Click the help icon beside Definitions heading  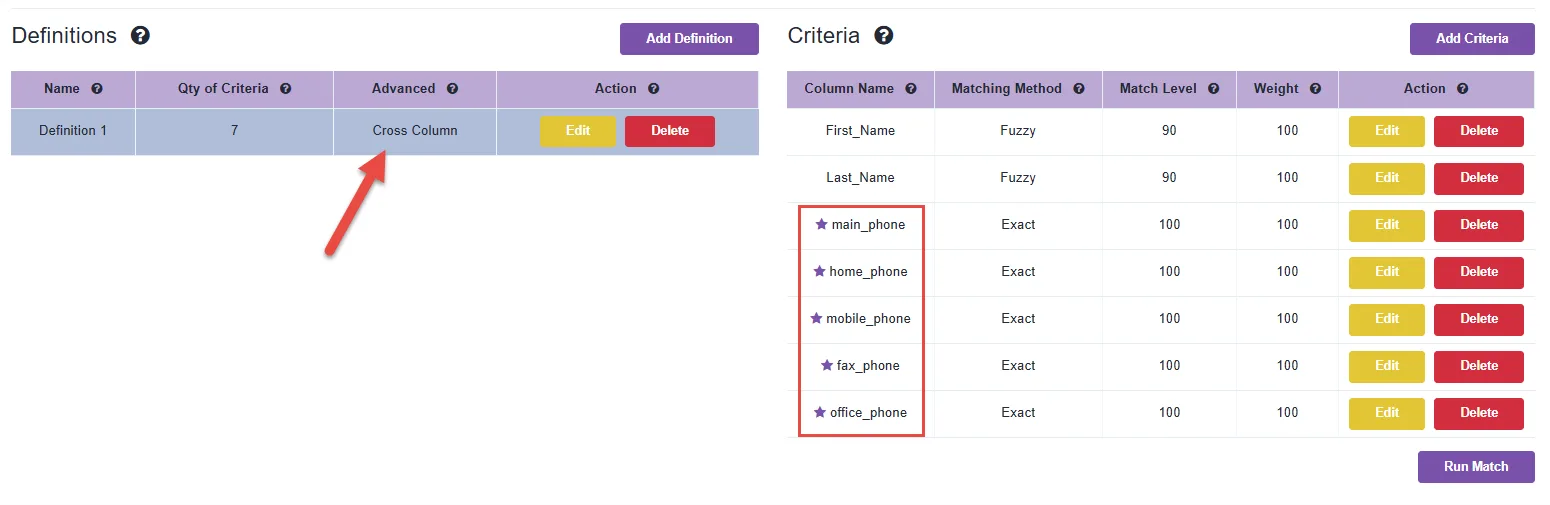pos(141,36)
